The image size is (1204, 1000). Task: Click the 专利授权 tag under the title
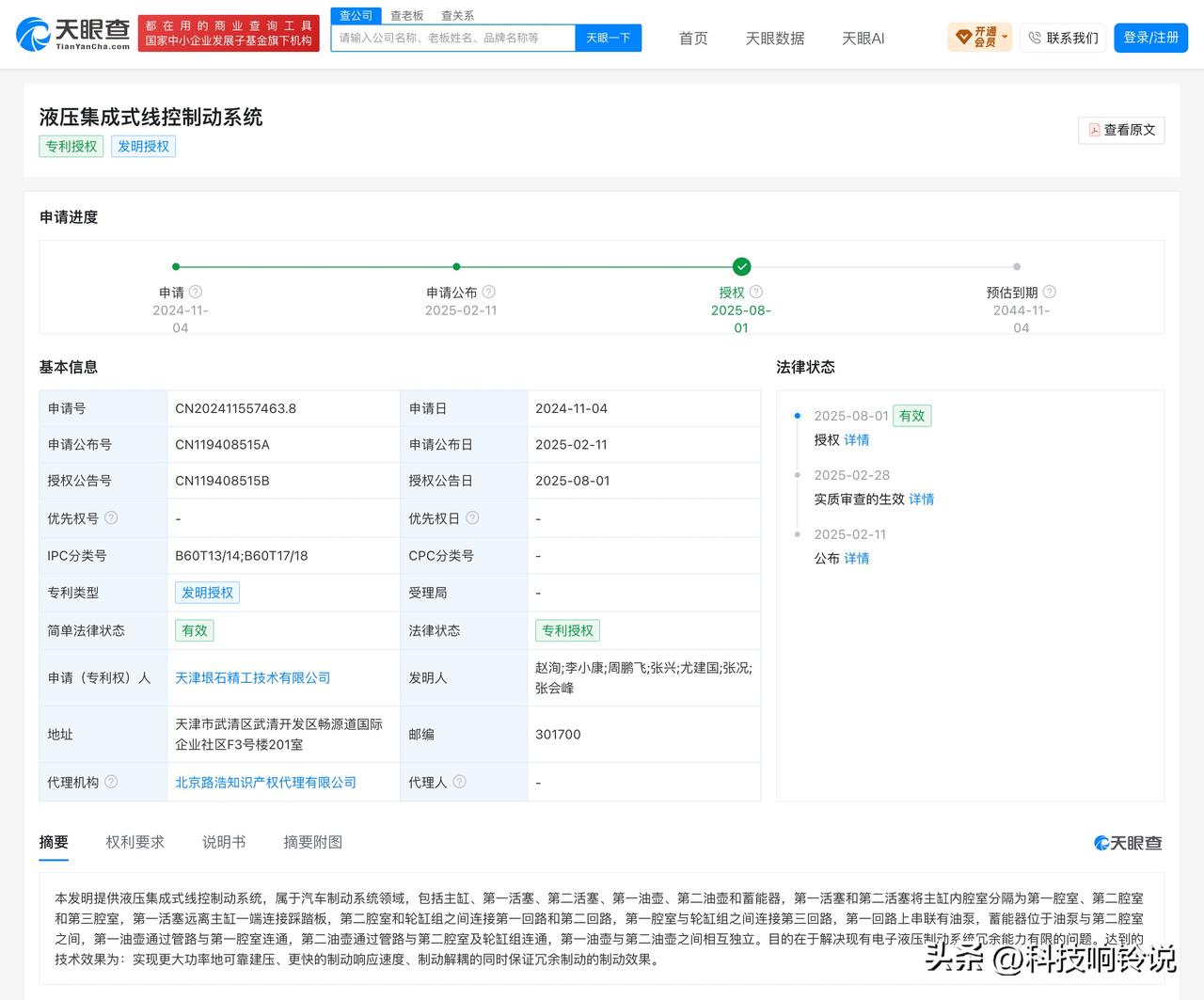pyautogui.click(x=71, y=146)
